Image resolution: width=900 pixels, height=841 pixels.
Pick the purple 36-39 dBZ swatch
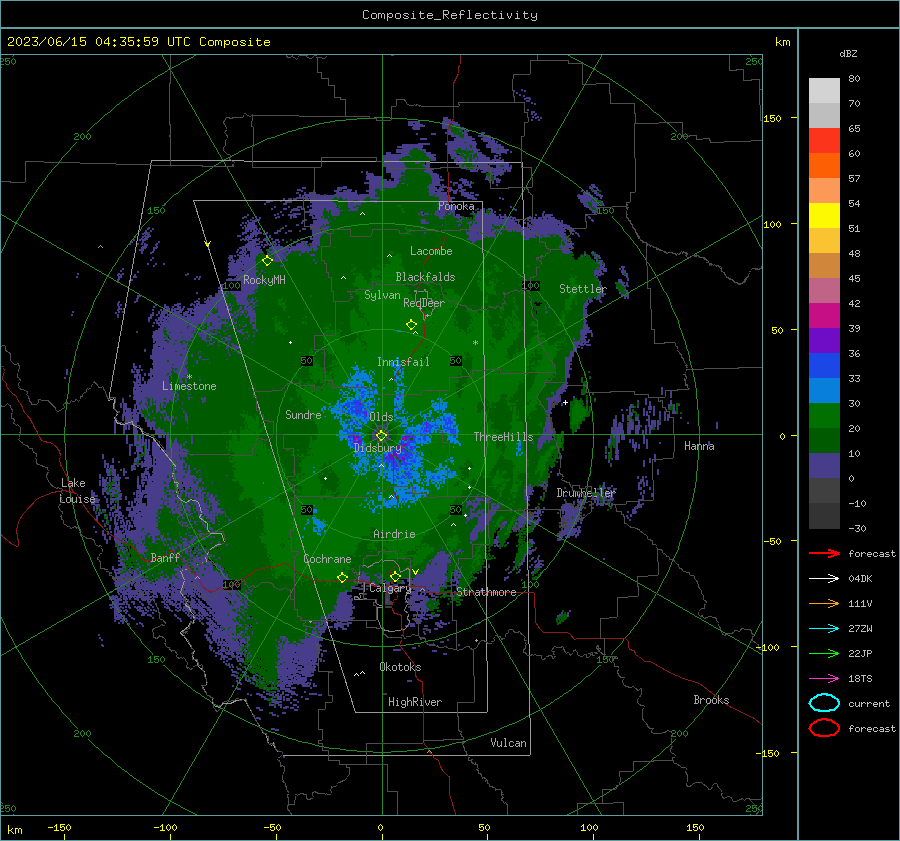tap(824, 341)
